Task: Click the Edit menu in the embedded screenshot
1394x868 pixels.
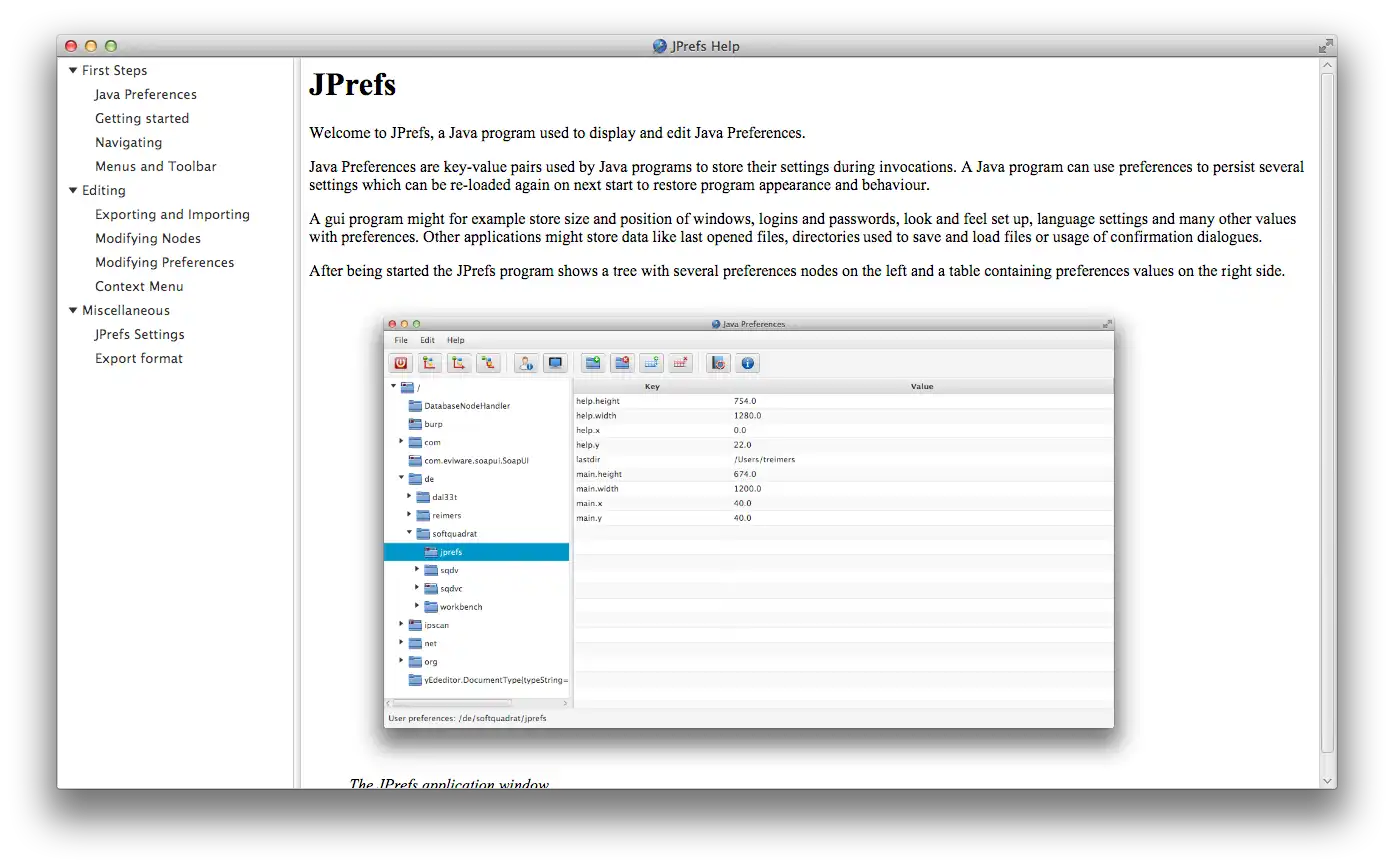Action: [x=427, y=340]
